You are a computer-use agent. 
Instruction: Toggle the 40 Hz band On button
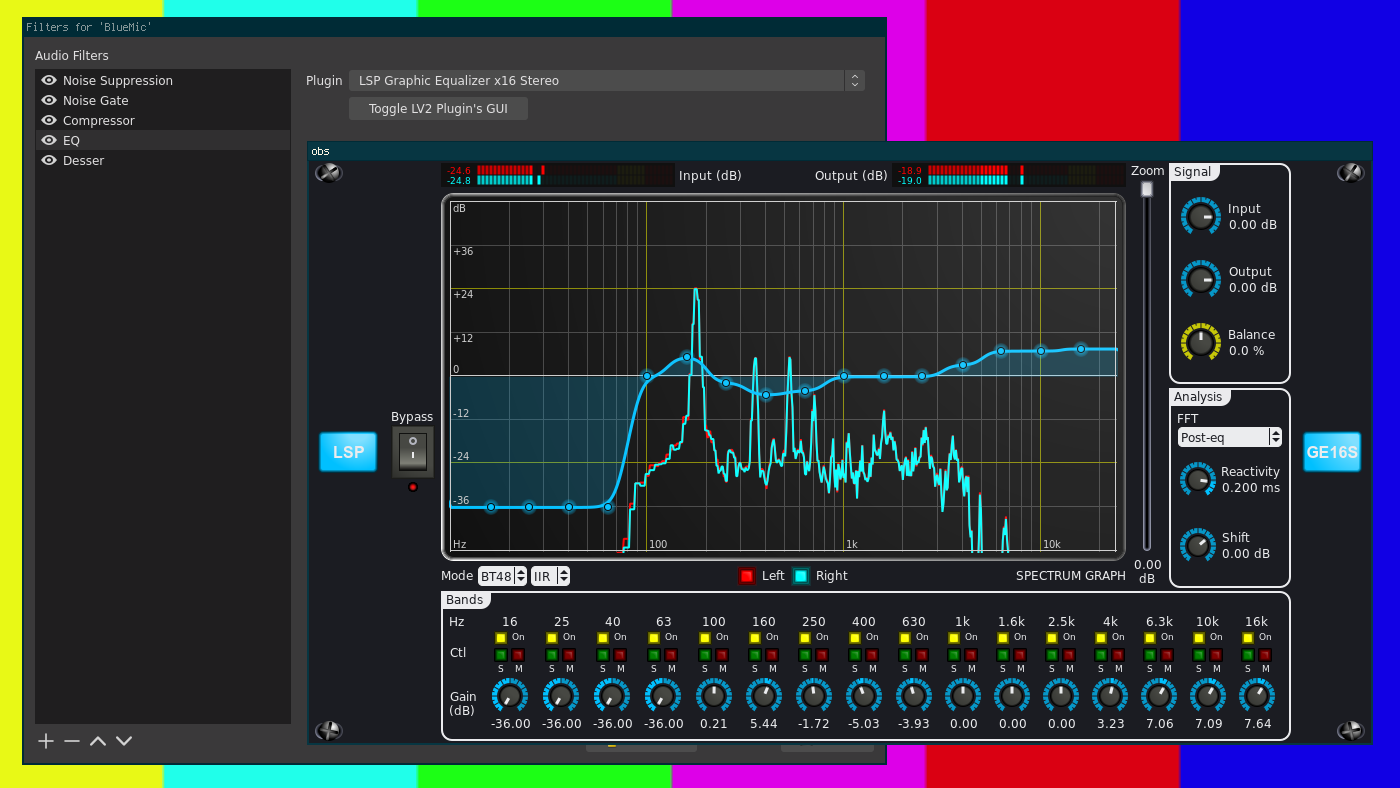click(603, 638)
